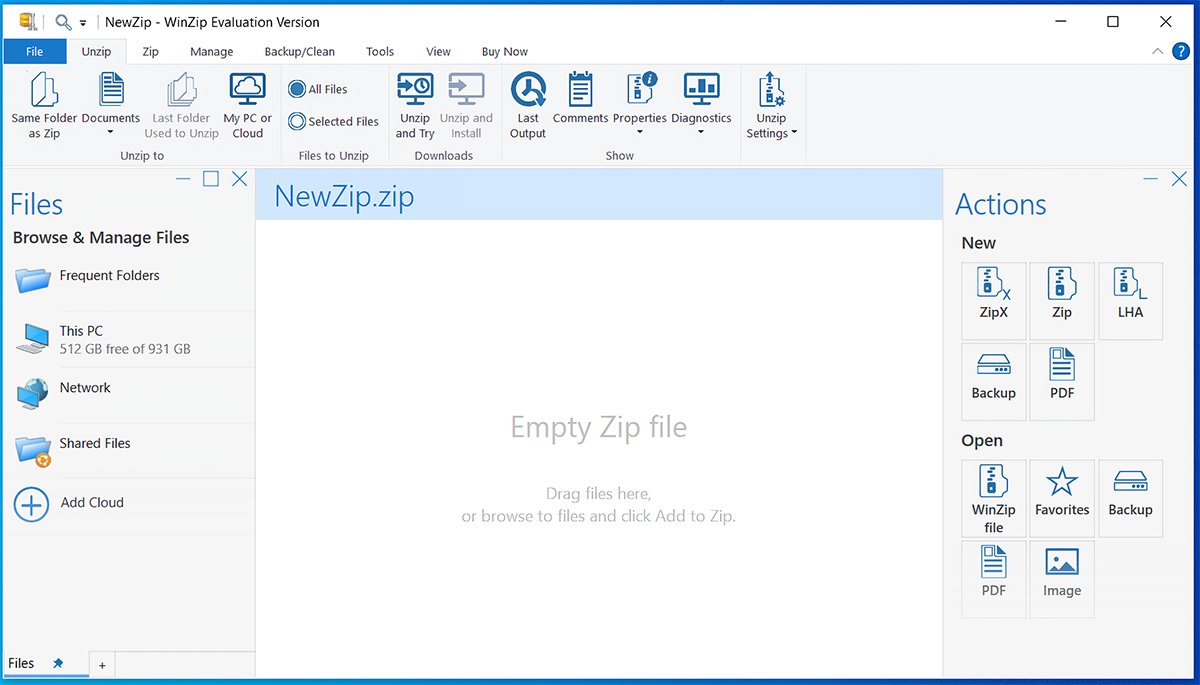1200x685 pixels.
Task: Create a new ZipX archive
Action: 993,298
